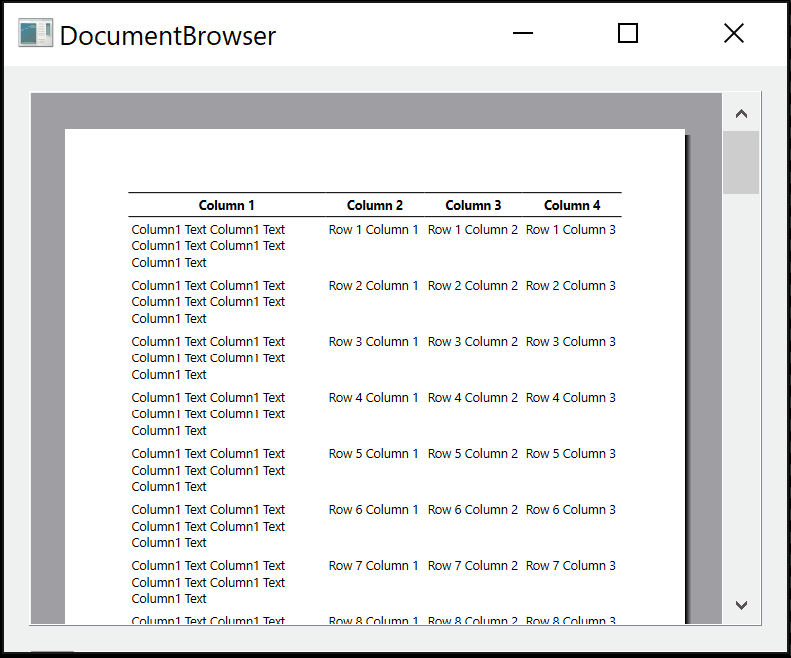Maximize the DocumentBrowser window
The image size is (791, 658).
tap(628, 34)
